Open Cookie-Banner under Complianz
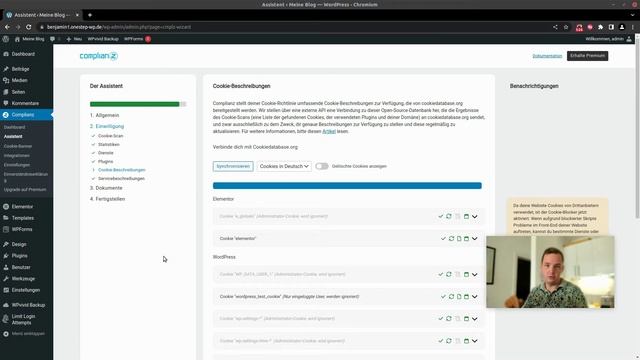 click(18, 146)
